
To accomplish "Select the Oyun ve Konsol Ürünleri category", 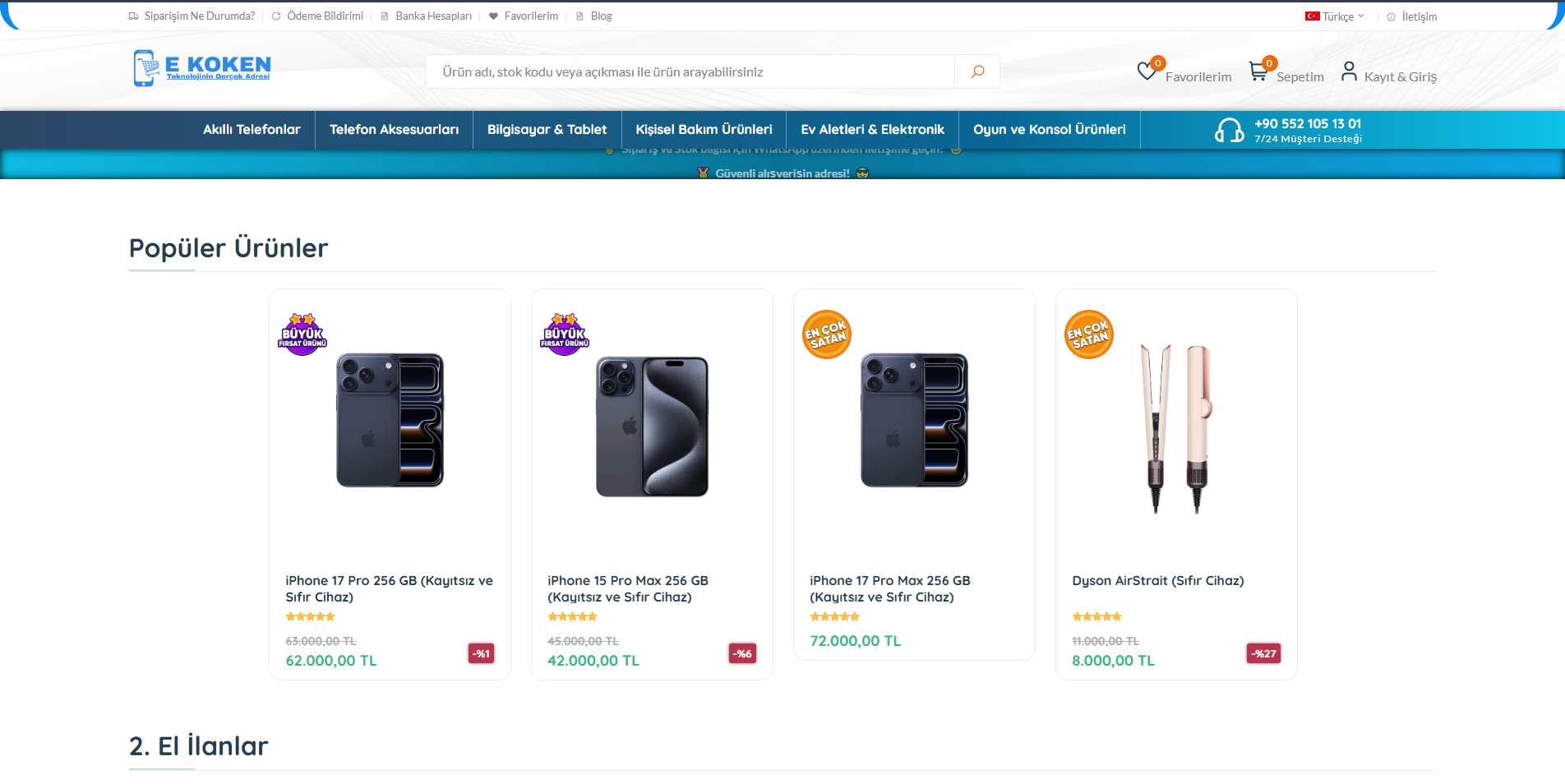I will 1049,129.
